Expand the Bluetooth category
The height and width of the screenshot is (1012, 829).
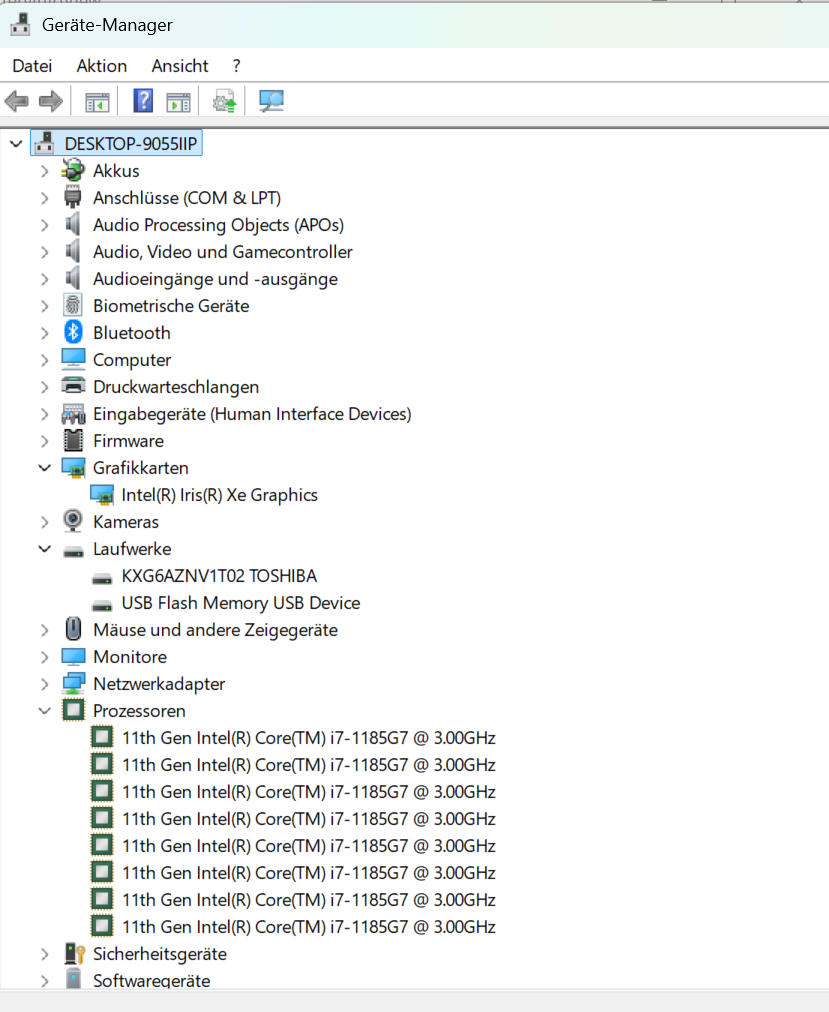44,333
